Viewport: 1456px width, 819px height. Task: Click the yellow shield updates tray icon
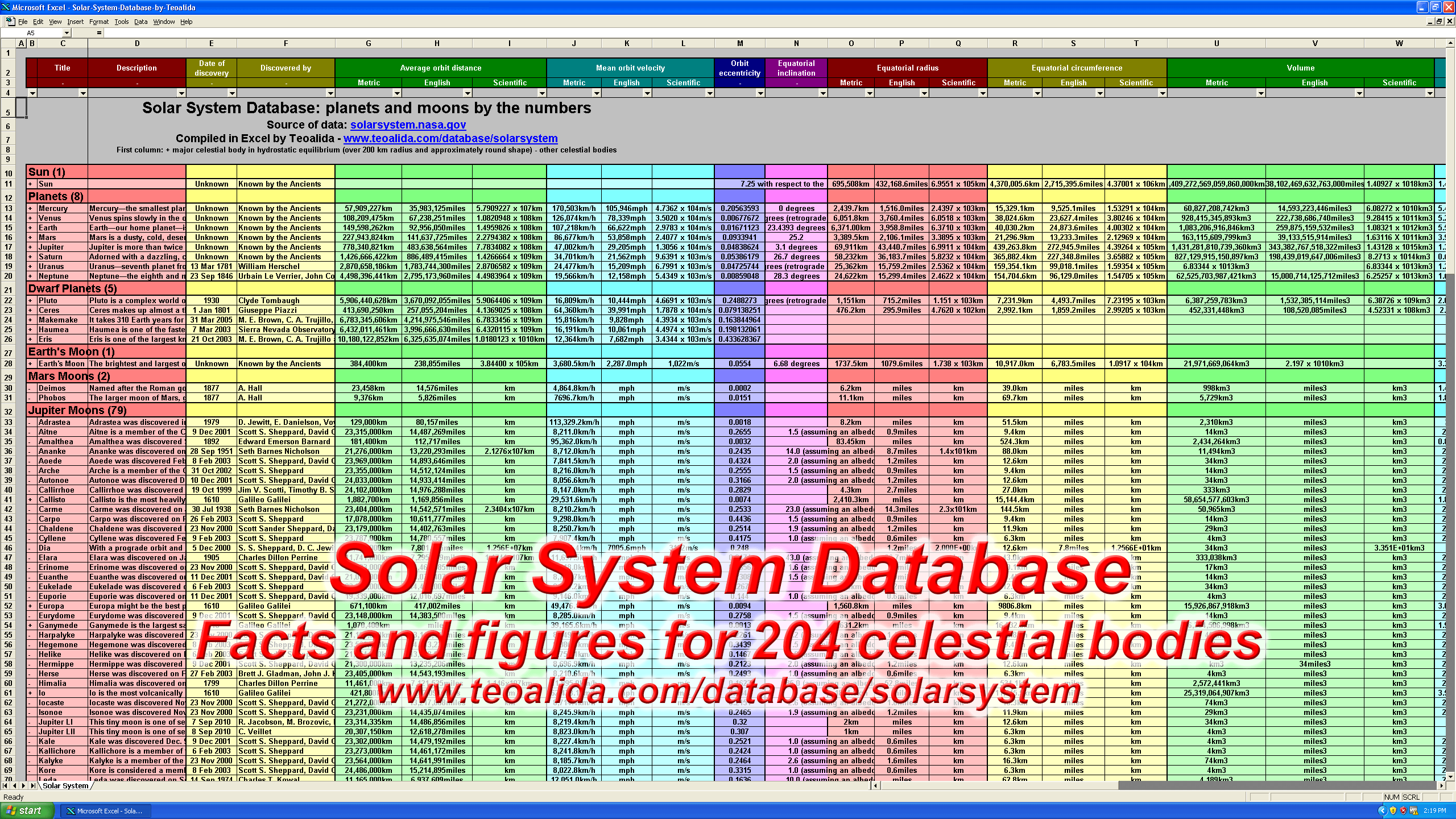(1393, 810)
